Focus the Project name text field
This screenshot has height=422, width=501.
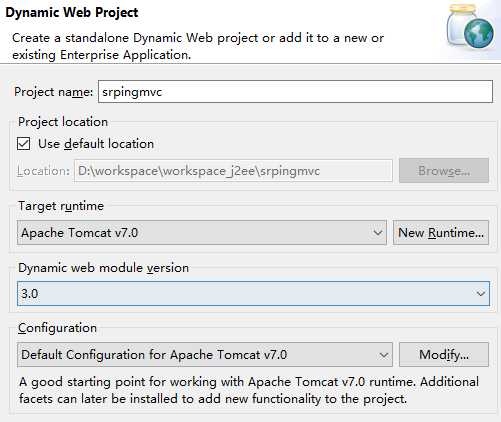(295, 91)
